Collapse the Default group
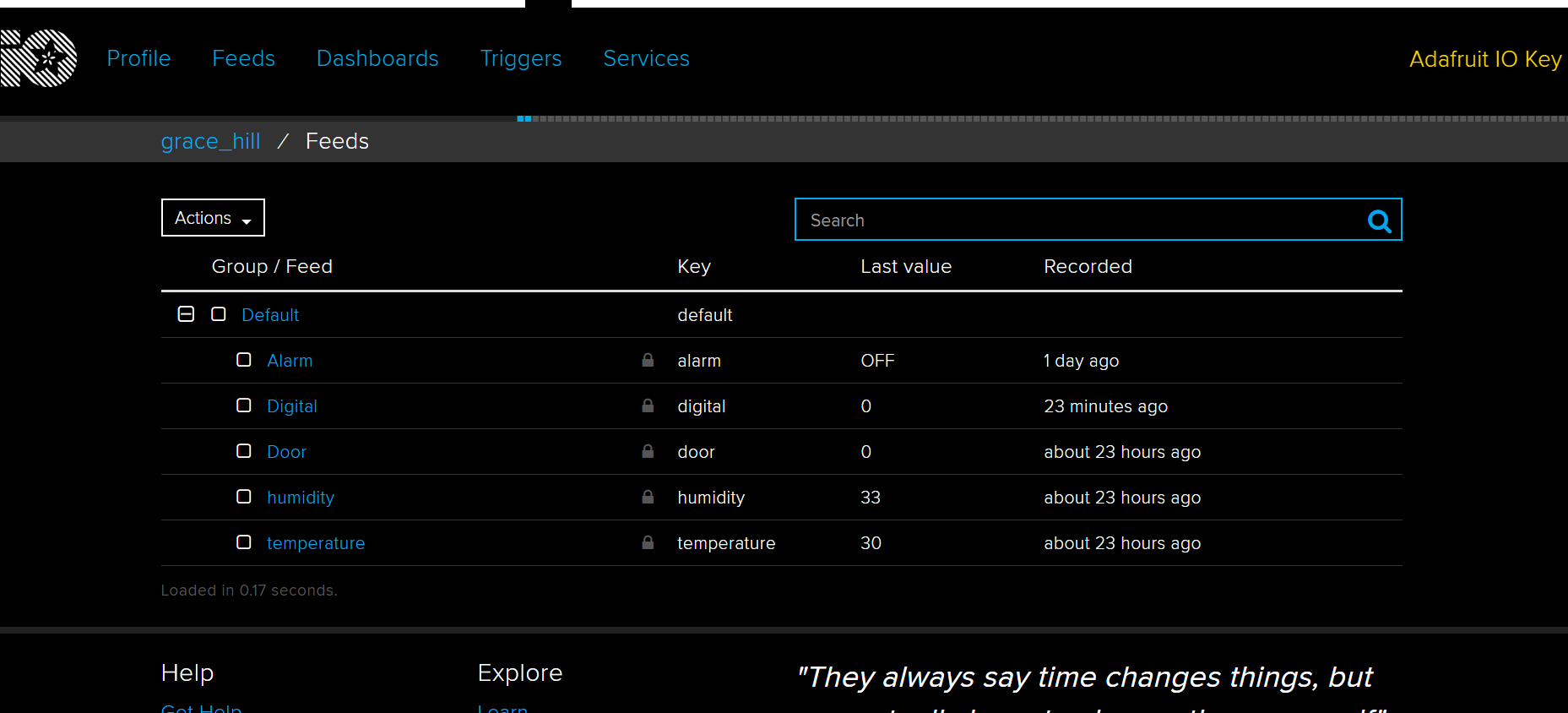This screenshot has height=713, width=1568. pos(186,314)
